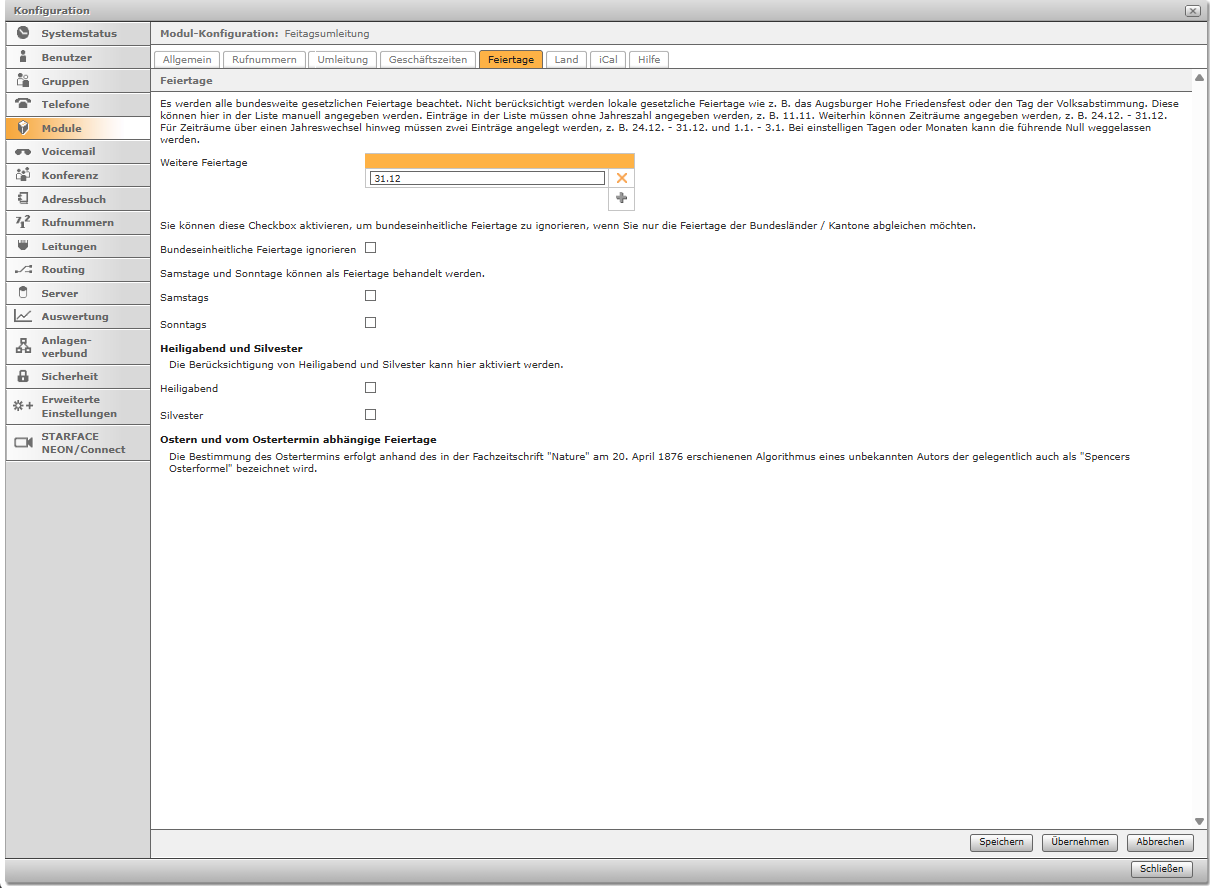Viewport: 1210px width, 888px height.
Task: Switch to the Geschäftszeiten tab
Action: coord(427,60)
